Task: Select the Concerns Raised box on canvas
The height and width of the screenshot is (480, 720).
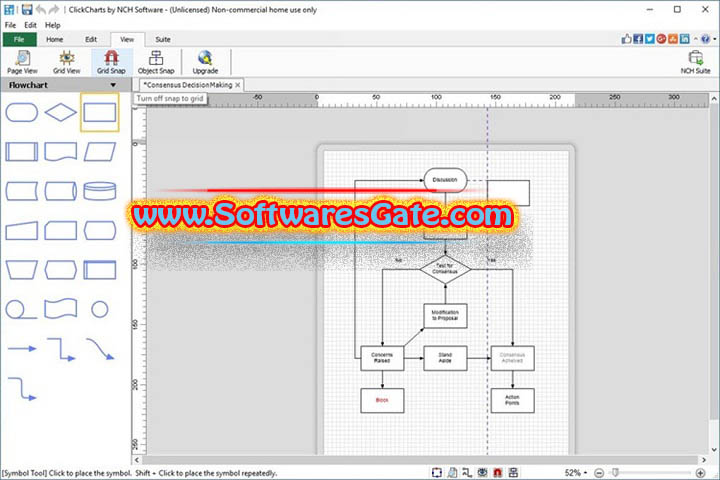Action: (382, 358)
